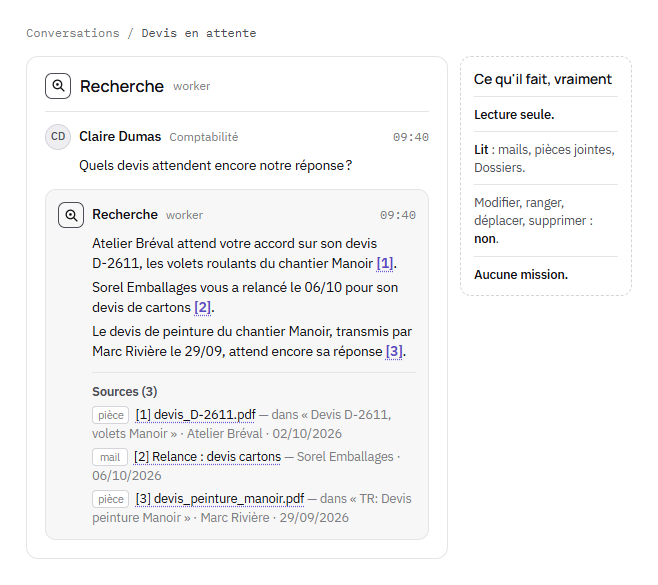Click the CD avatar of Claire Dumas
658x585 pixels.
click(58, 137)
